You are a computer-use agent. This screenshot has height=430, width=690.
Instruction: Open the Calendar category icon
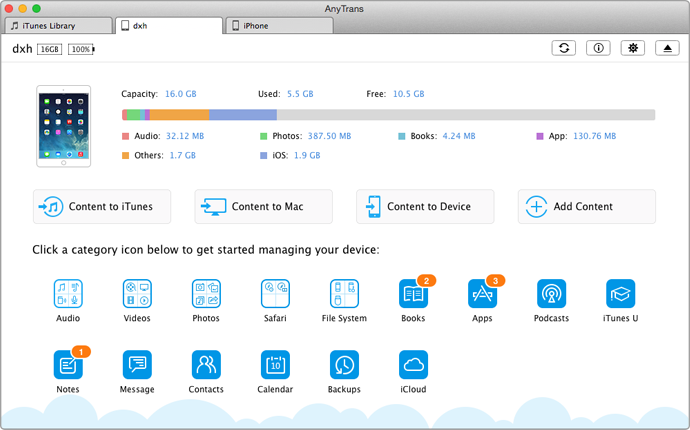click(275, 365)
